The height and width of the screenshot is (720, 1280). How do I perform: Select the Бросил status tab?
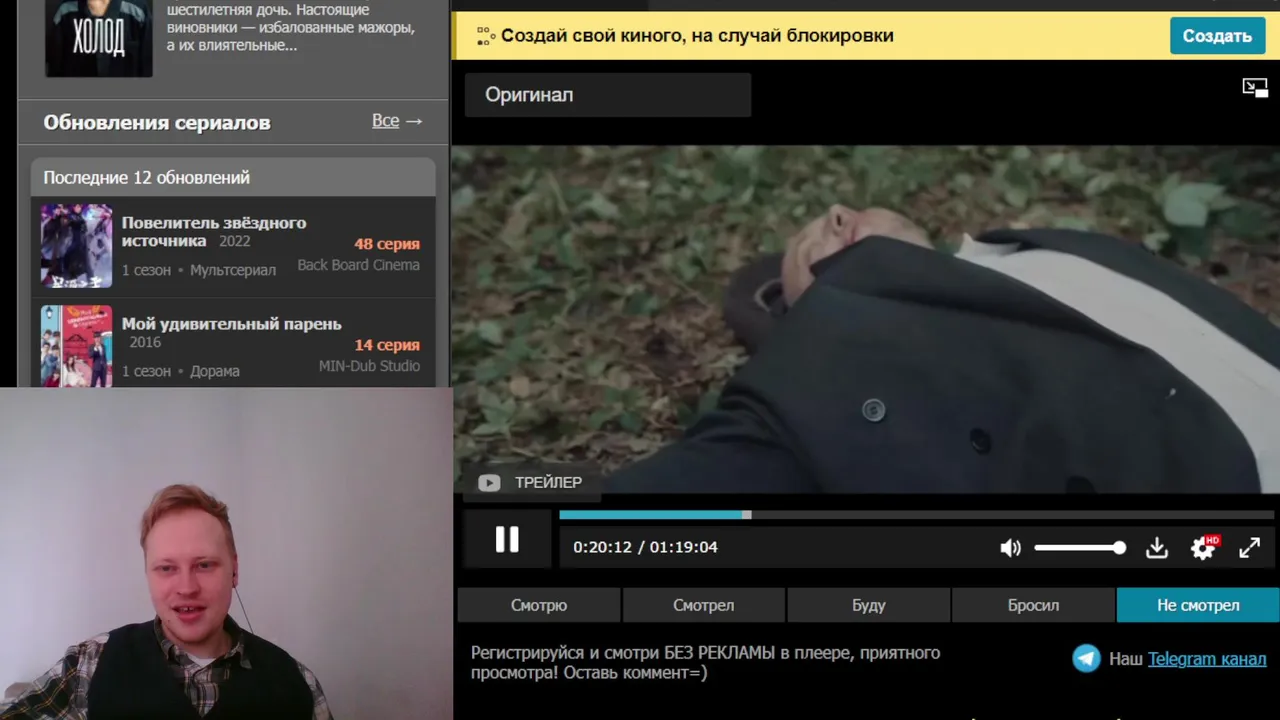click(1033, 605)
